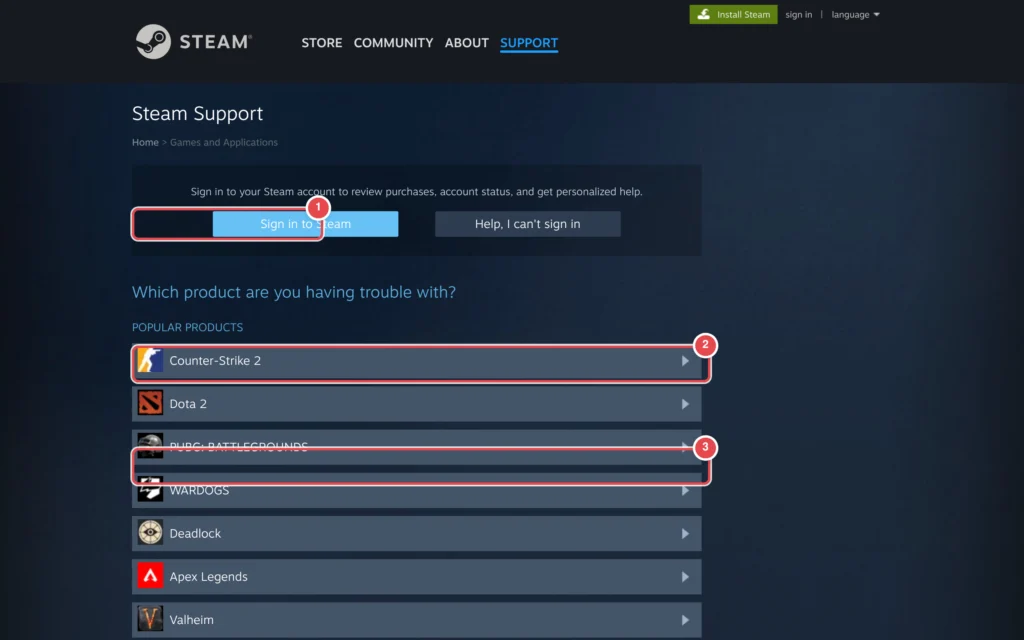Open the language dropdown
The image size is (1024, 640).
(x=856, y=14)
